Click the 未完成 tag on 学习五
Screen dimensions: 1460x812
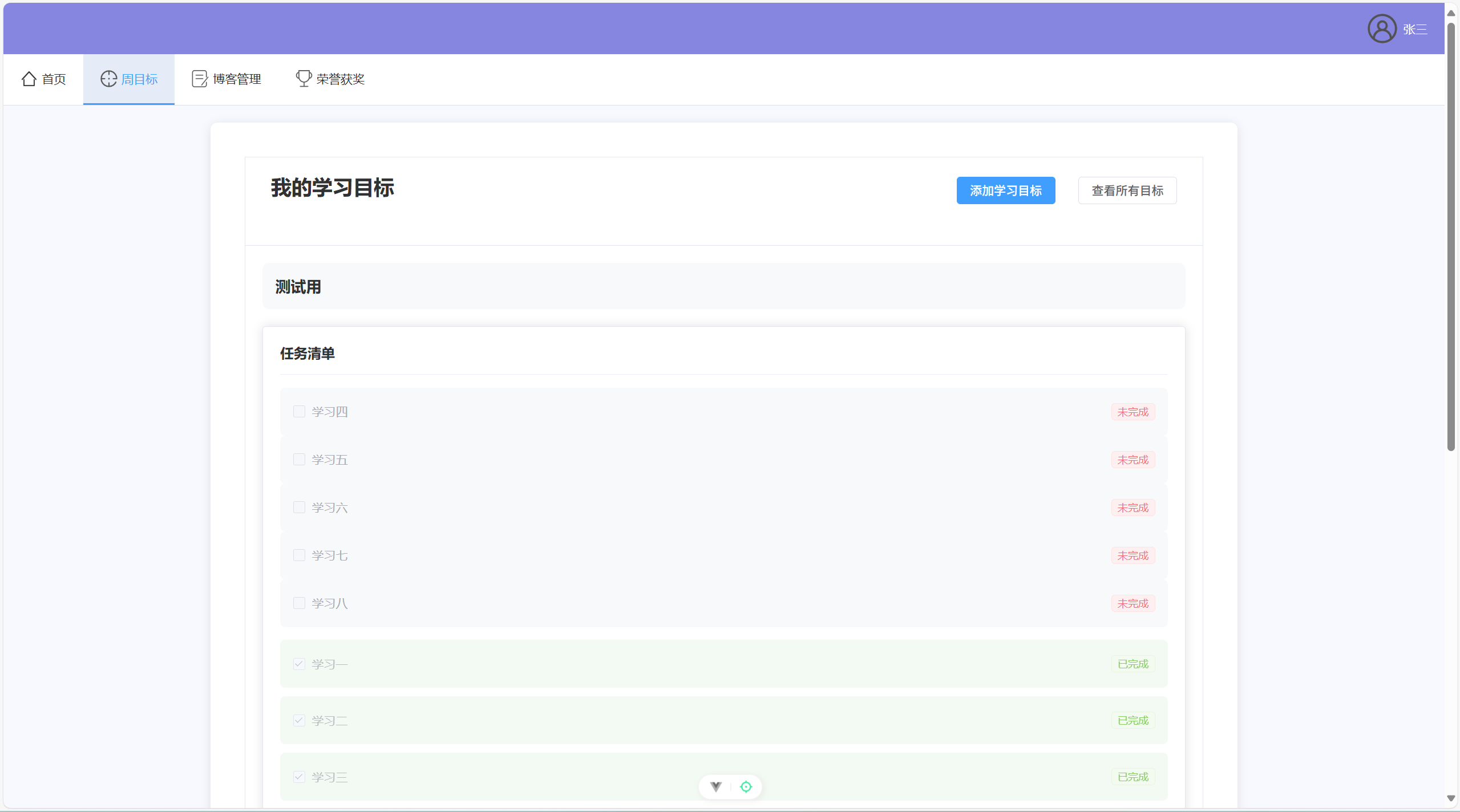tap(1133, 460)
